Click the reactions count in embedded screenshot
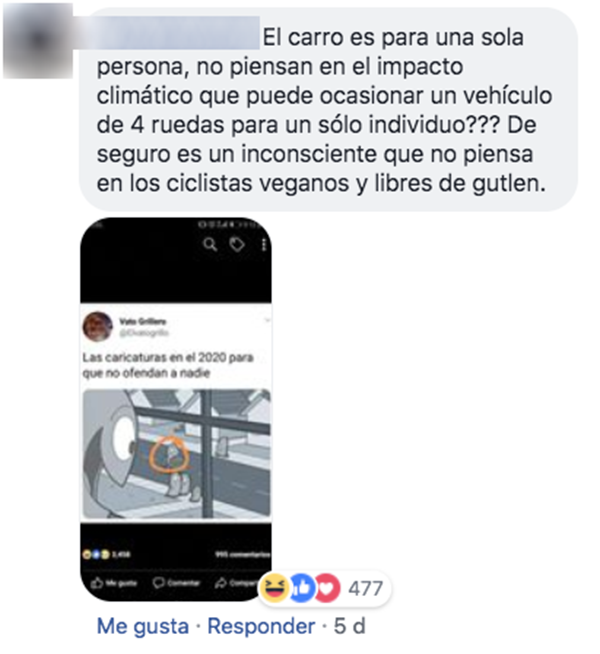 click(107, 554)
